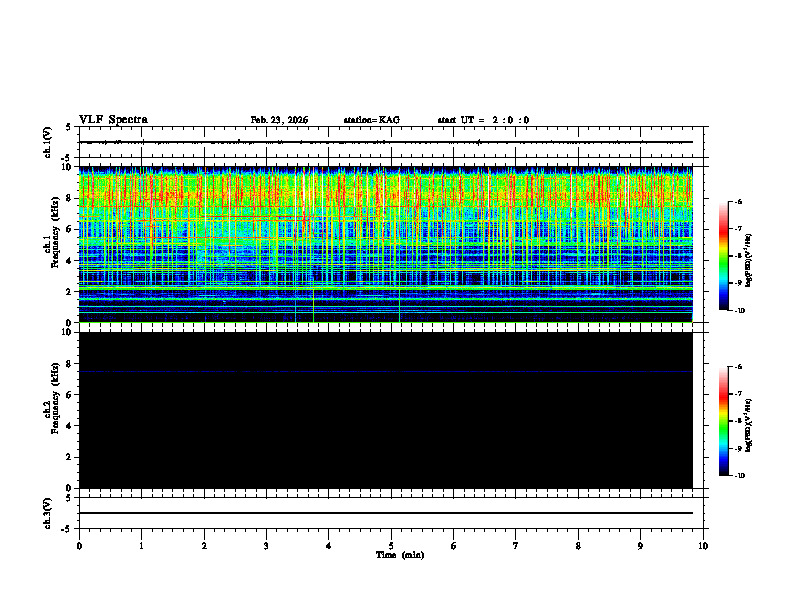Click the ch.2 "Frequency (kHz)" axis label
This screenshot has height=612, width=792.
(x=55, y=398)
